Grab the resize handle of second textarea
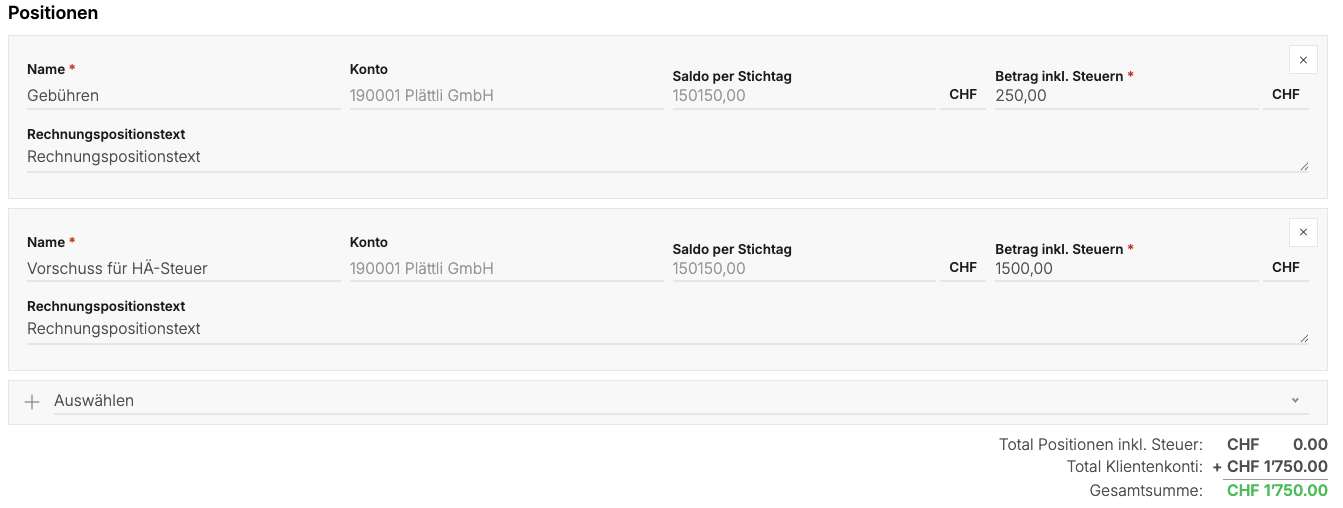This screenshot has height=508, width=1343. (1304, 339)
